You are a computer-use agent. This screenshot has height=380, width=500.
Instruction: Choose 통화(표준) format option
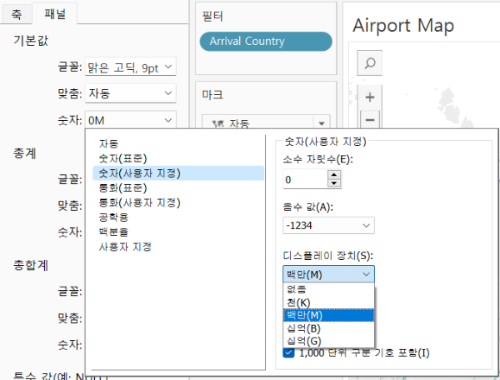click(123, 188)
